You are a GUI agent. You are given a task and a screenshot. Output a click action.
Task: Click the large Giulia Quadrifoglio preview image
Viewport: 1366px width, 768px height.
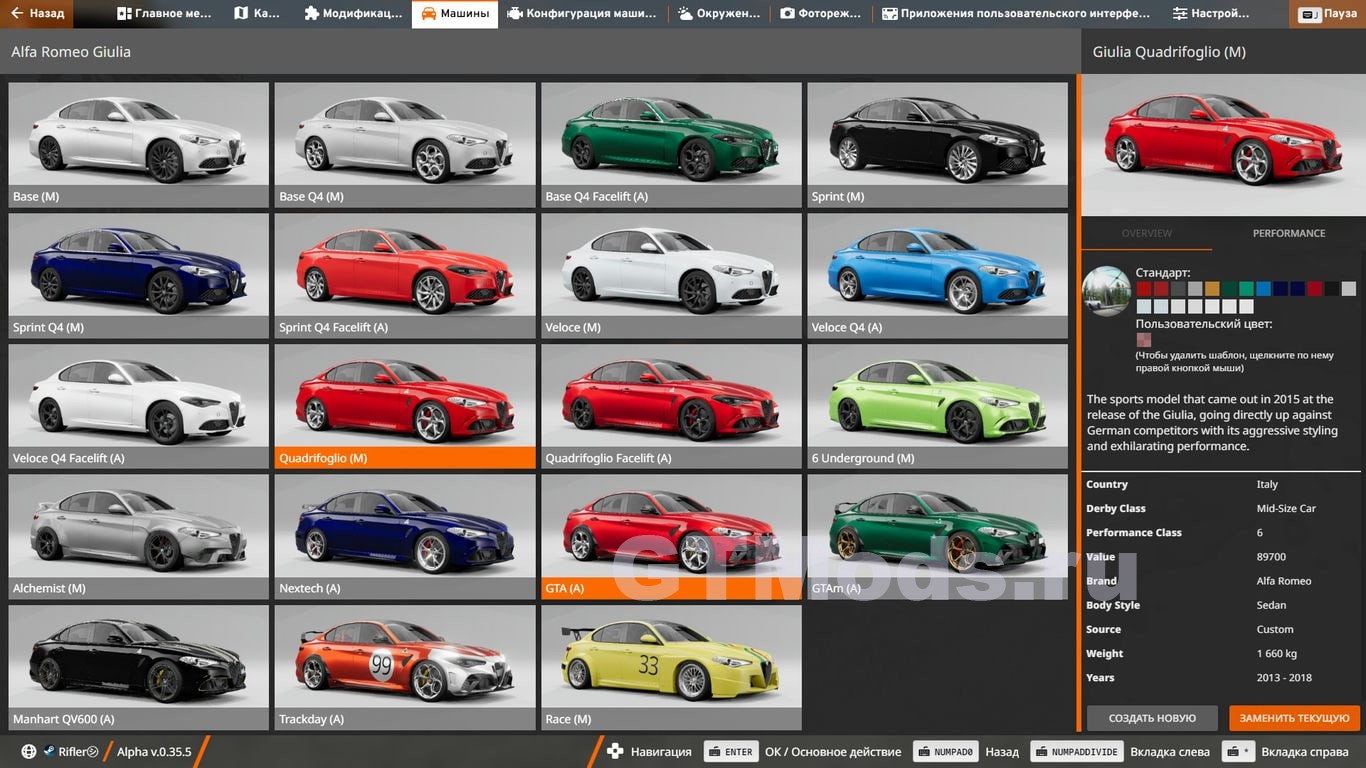point(1224,145)
